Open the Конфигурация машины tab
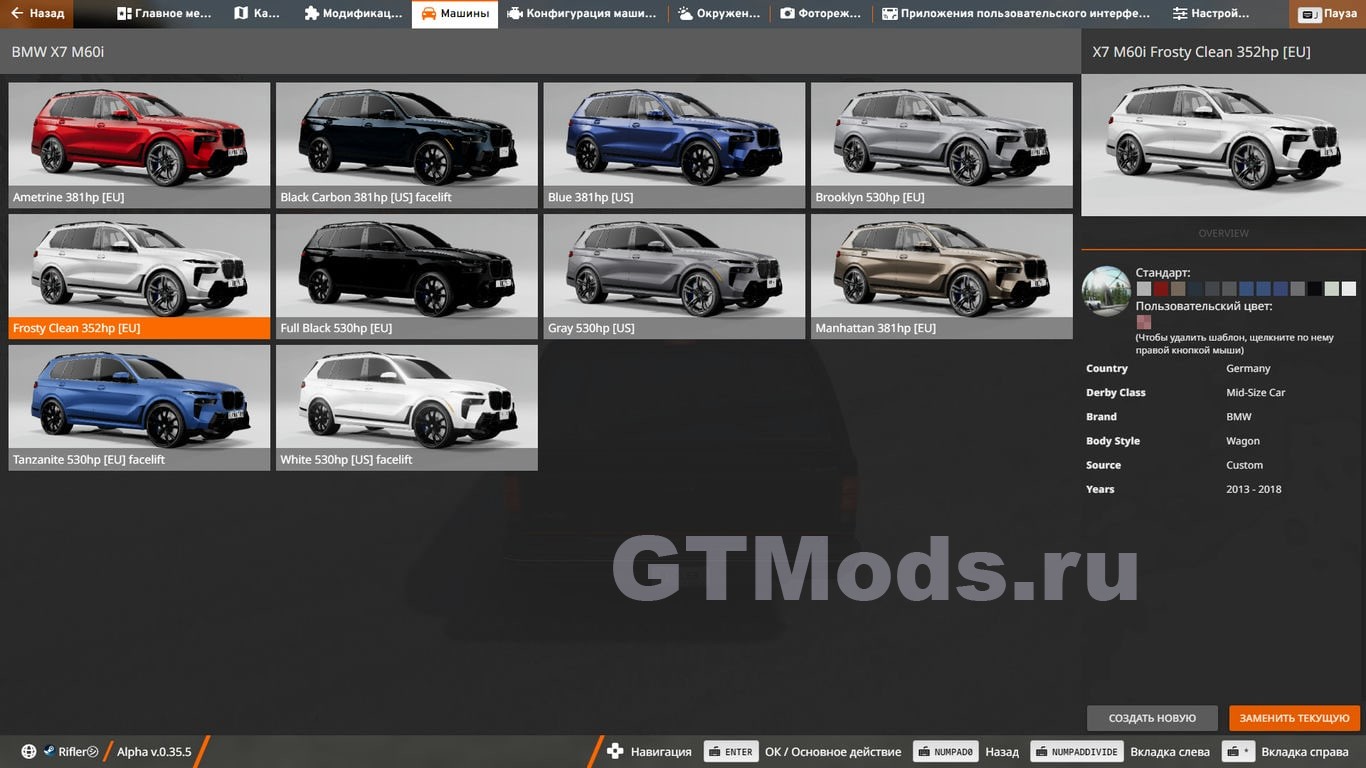This screenshot has height=768, width=1366. [x=582, y=14]
